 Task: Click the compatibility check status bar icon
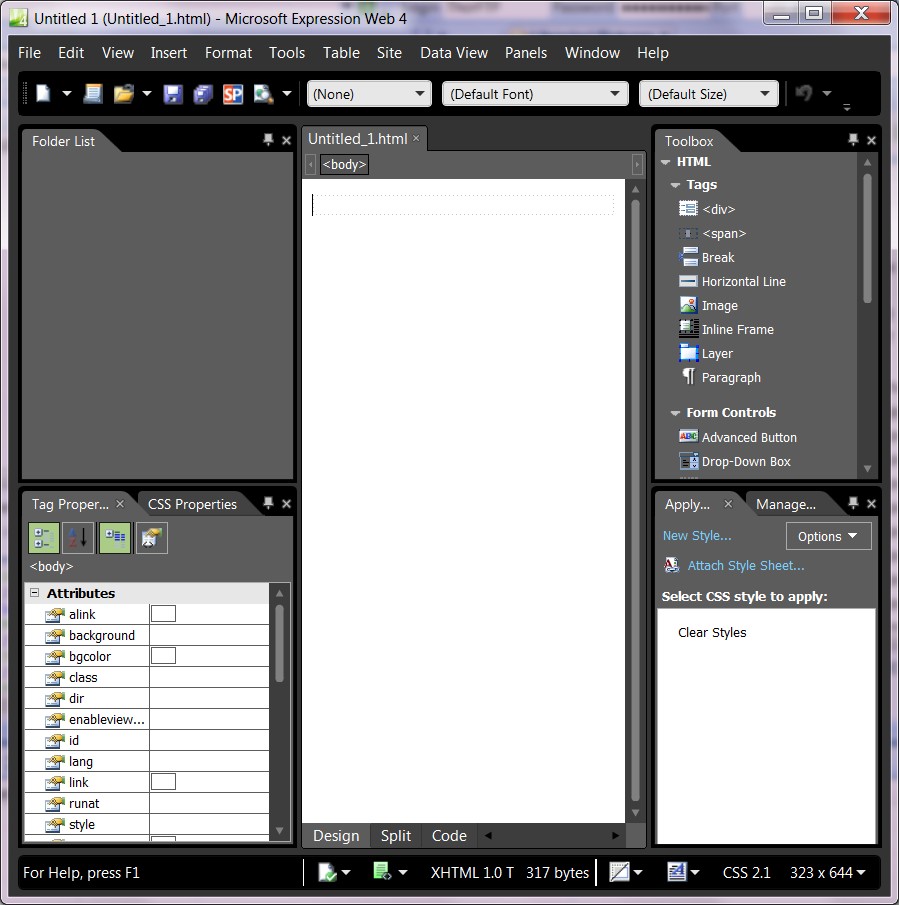[327, 872]
